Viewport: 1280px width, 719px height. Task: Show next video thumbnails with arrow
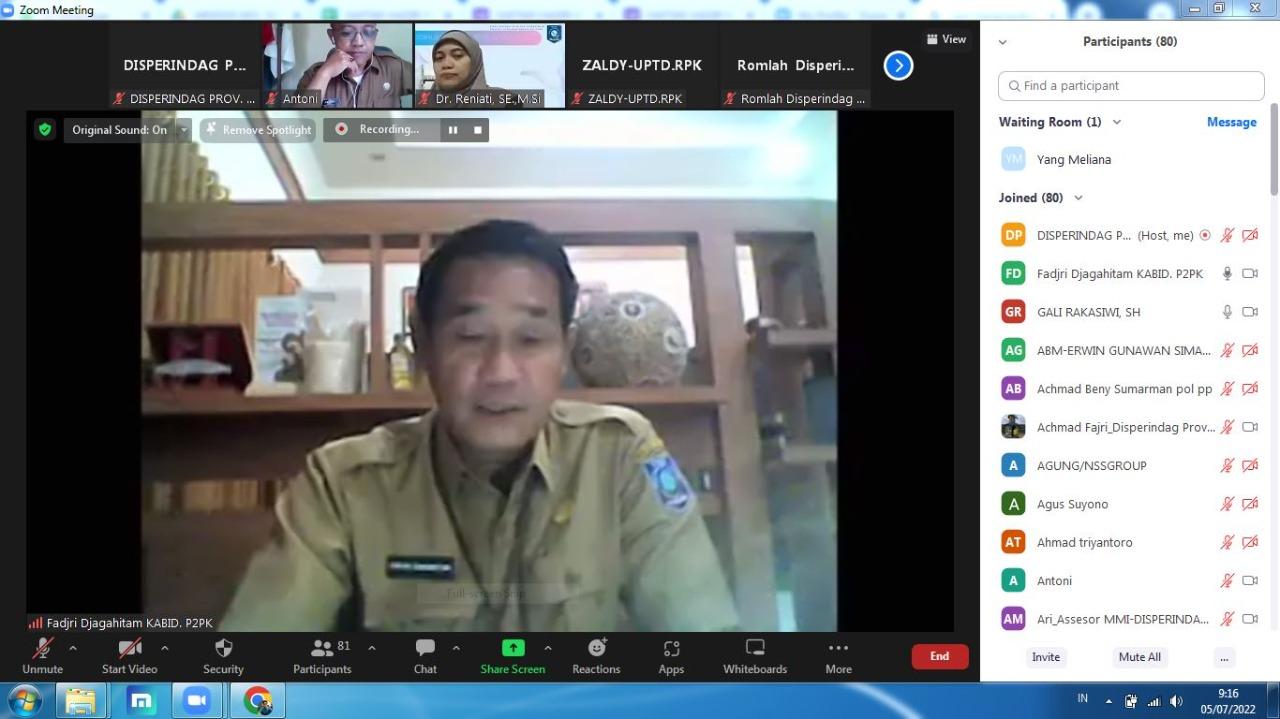(898, 66)
